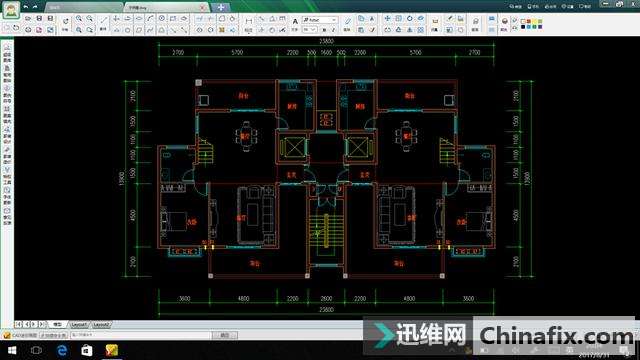
Task: Click the undo arrow in the title bar
Action: tap(26, 7)
